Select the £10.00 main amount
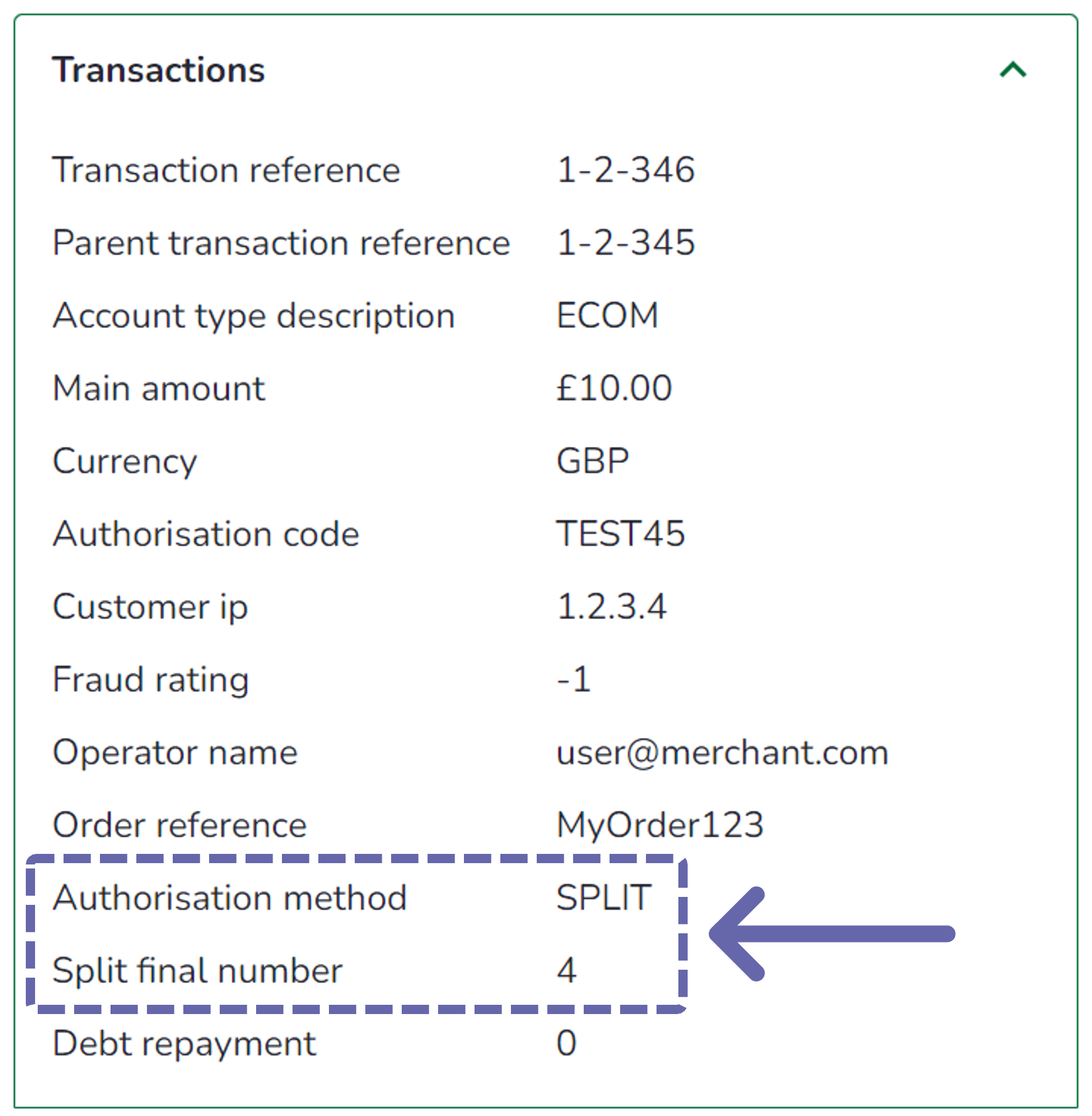This screenshot has width=1092, height=1116. [x=614, y=389]
